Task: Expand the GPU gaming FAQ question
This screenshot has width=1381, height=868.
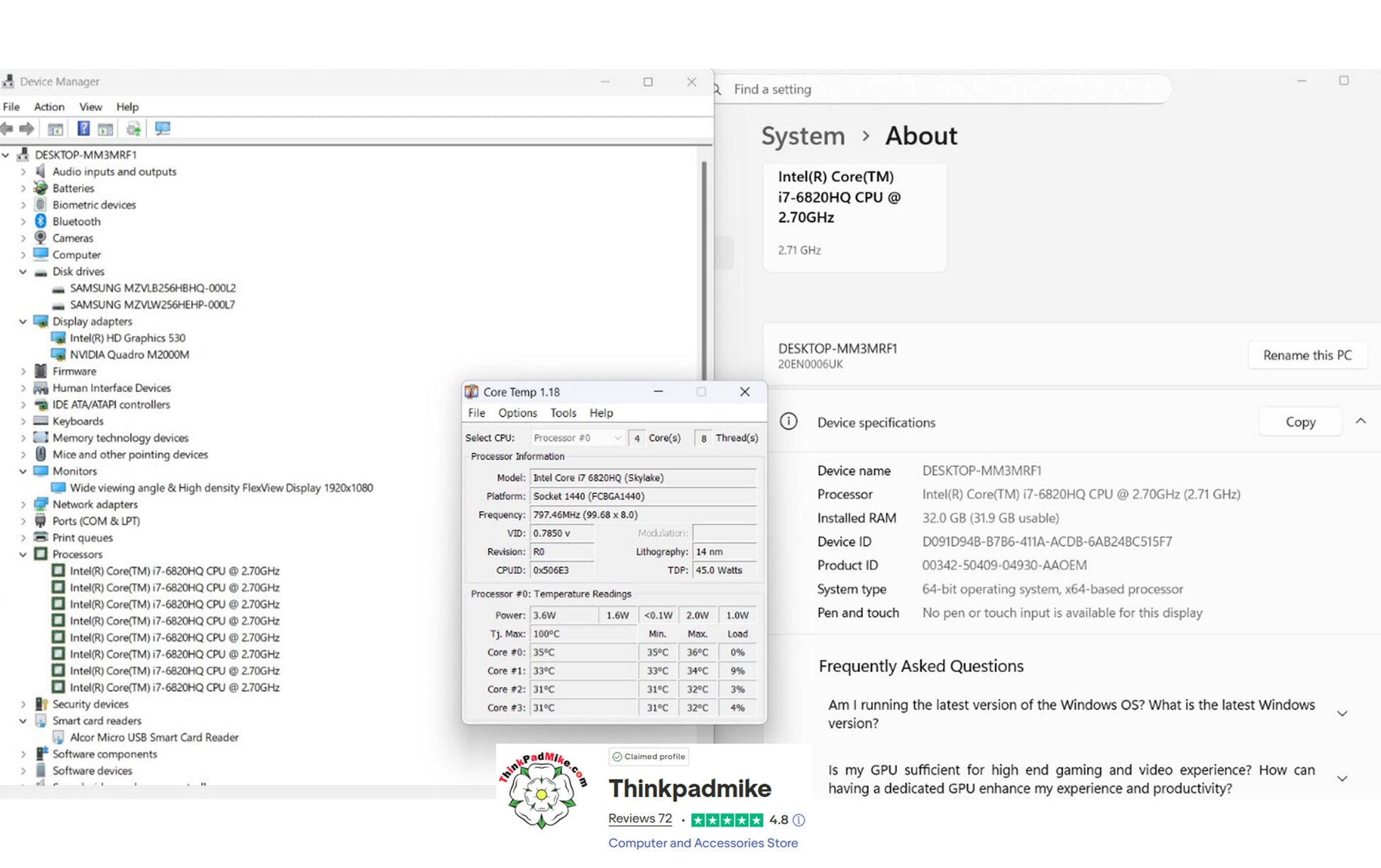Action: [1341, 779]
